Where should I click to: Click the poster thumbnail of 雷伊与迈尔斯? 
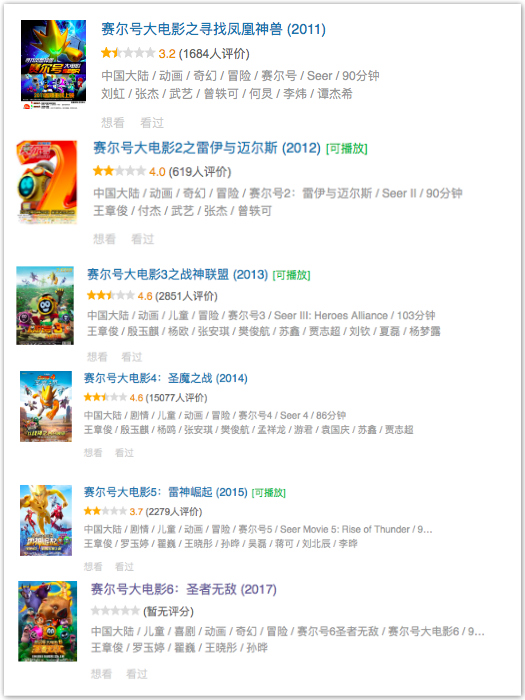click(x=46, y=182)
